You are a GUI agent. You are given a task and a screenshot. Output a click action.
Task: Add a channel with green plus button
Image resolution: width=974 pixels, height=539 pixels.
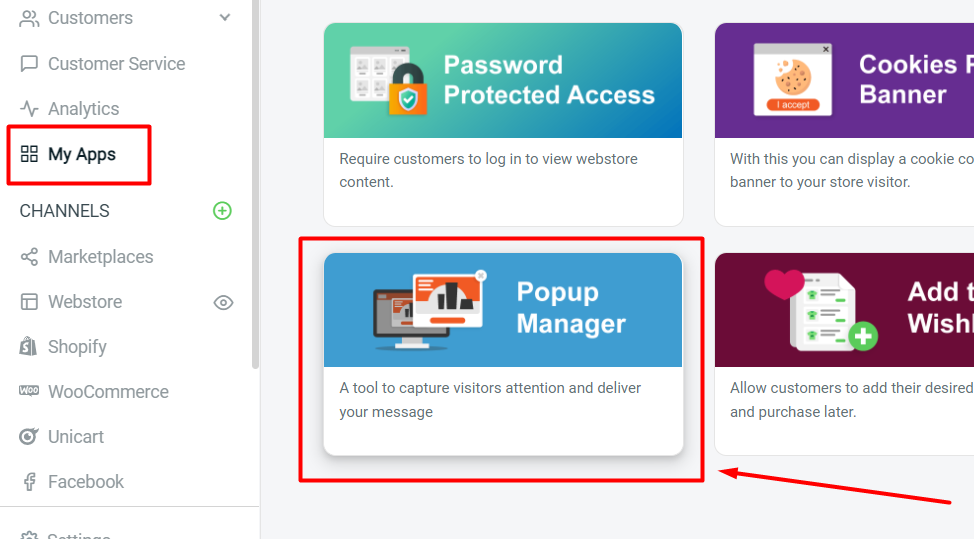[222, 211]
